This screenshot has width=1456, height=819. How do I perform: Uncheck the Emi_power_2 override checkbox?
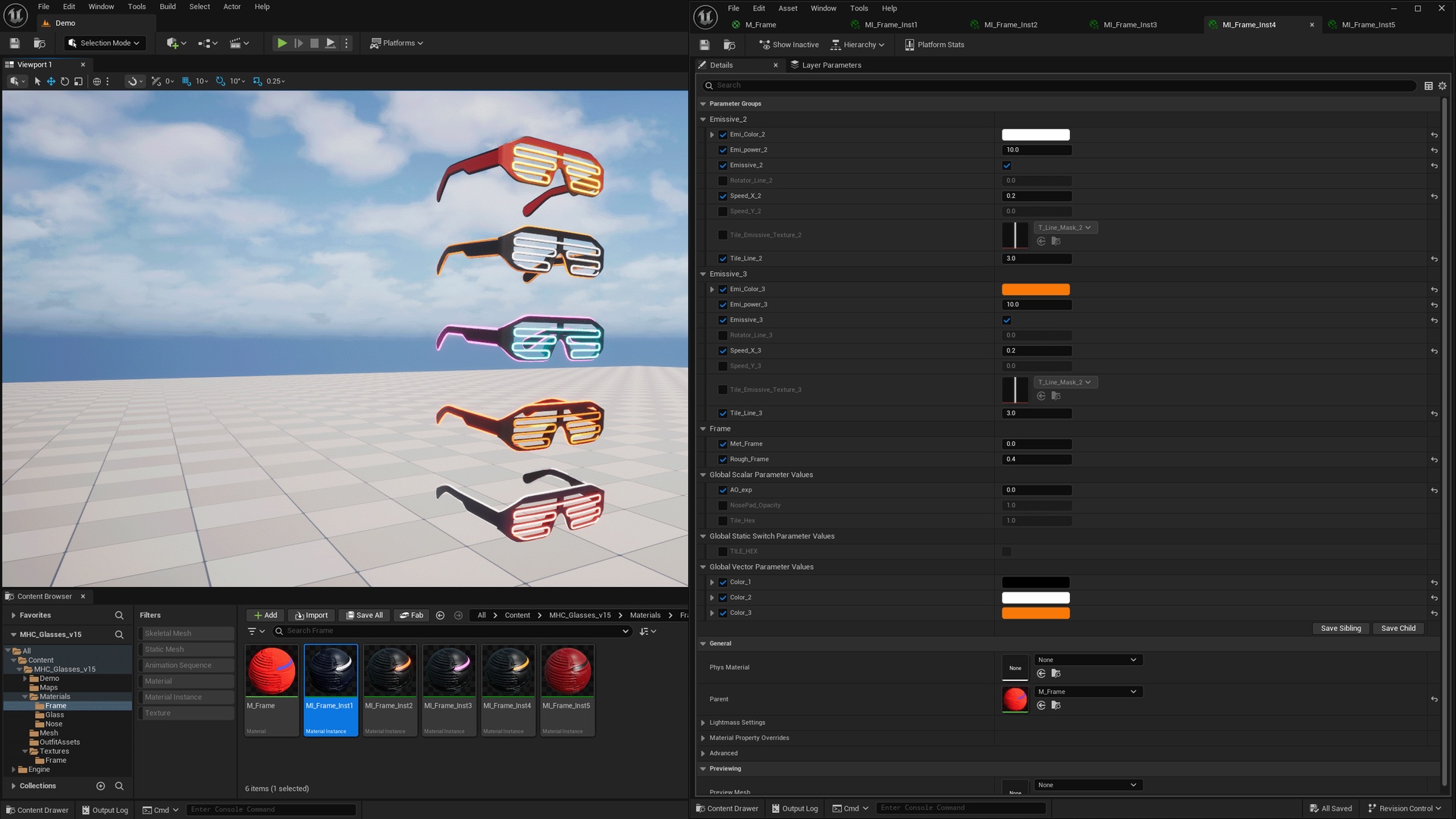point(723,150)
